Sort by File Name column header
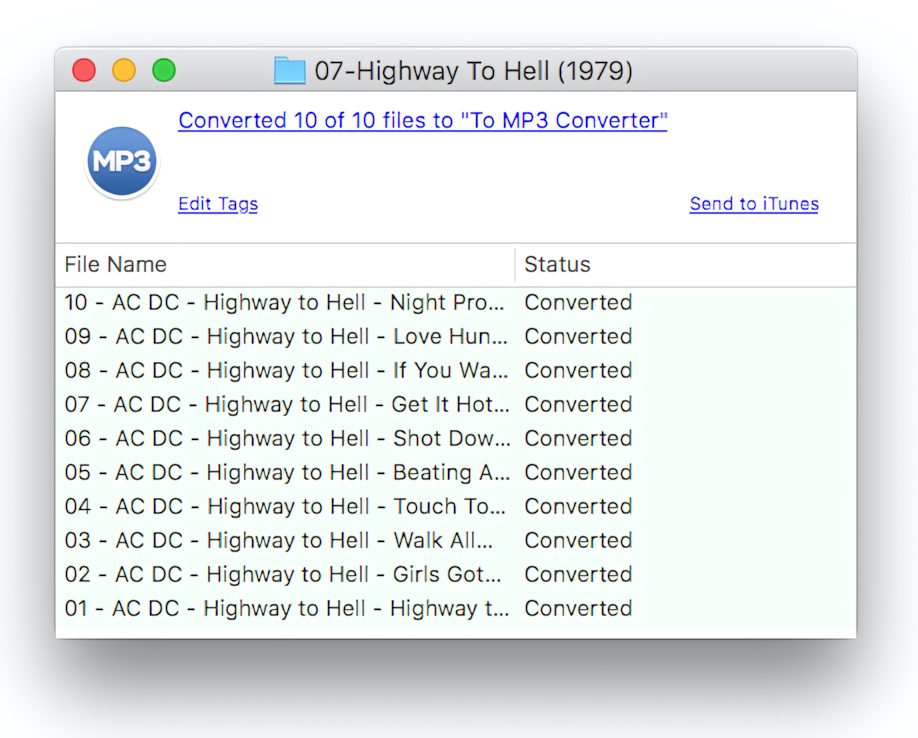The height and width of the screenshot is (738, 918). tap(285, 265)
